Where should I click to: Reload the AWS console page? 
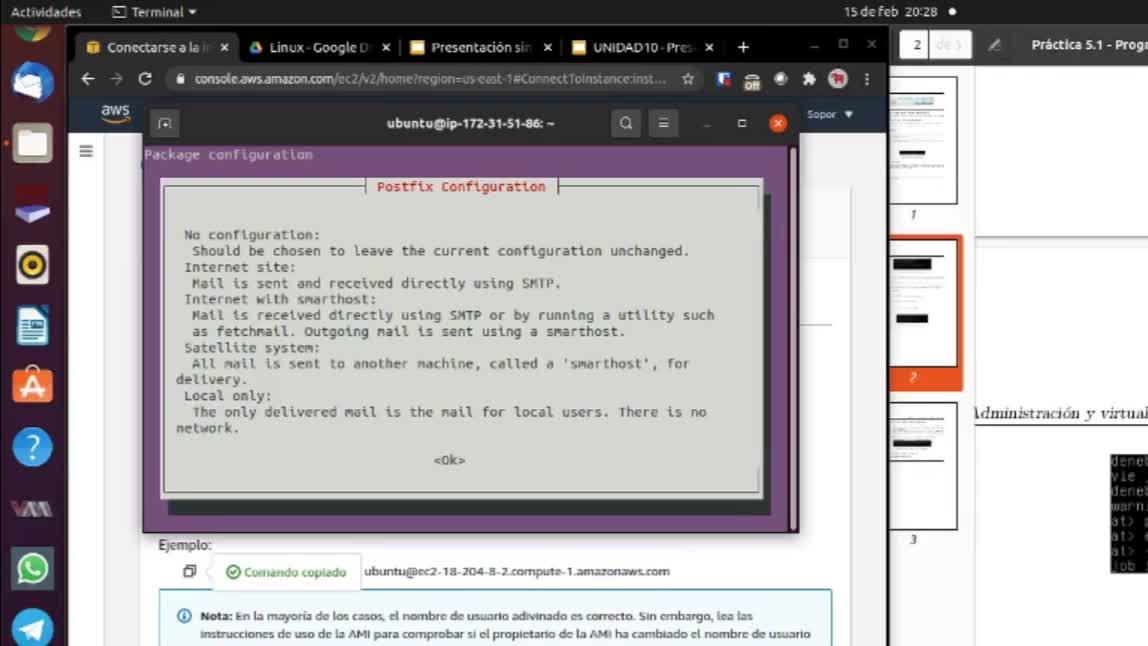145,79
